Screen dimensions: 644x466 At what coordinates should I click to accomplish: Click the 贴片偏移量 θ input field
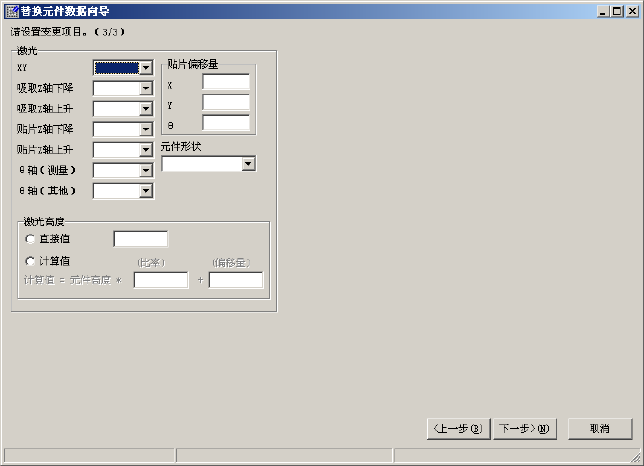tap(226, 123)
